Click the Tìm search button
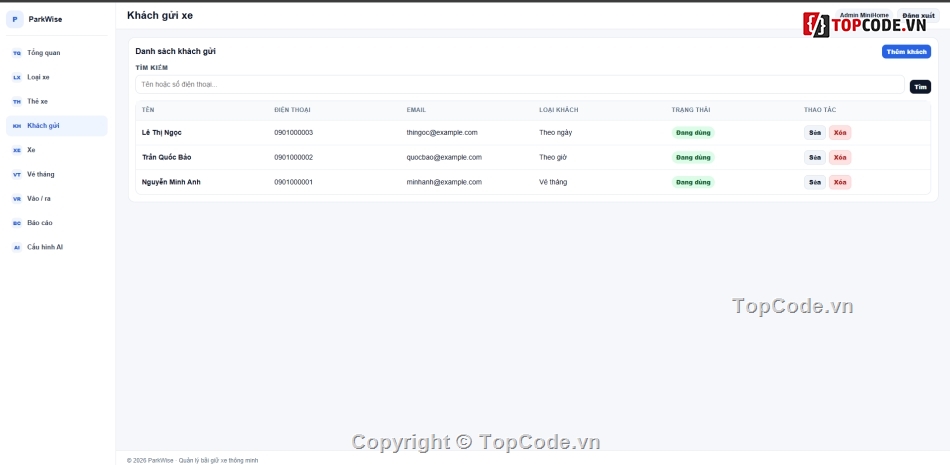This screenshot has width=950, height=465. coord(920,87)
